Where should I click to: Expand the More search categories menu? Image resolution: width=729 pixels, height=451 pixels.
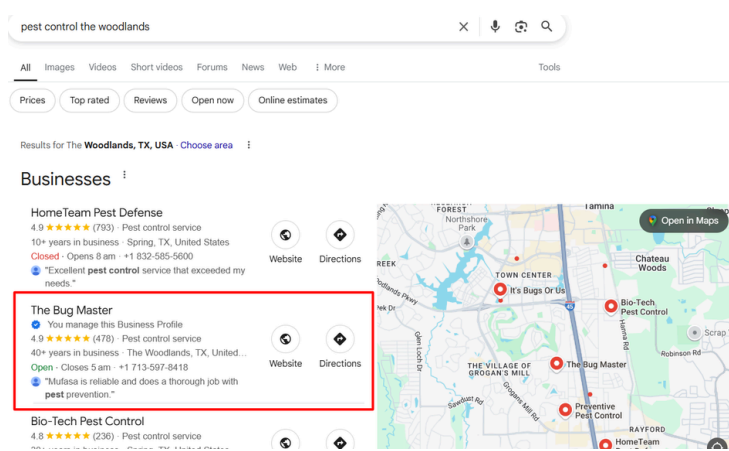point(329,67)
